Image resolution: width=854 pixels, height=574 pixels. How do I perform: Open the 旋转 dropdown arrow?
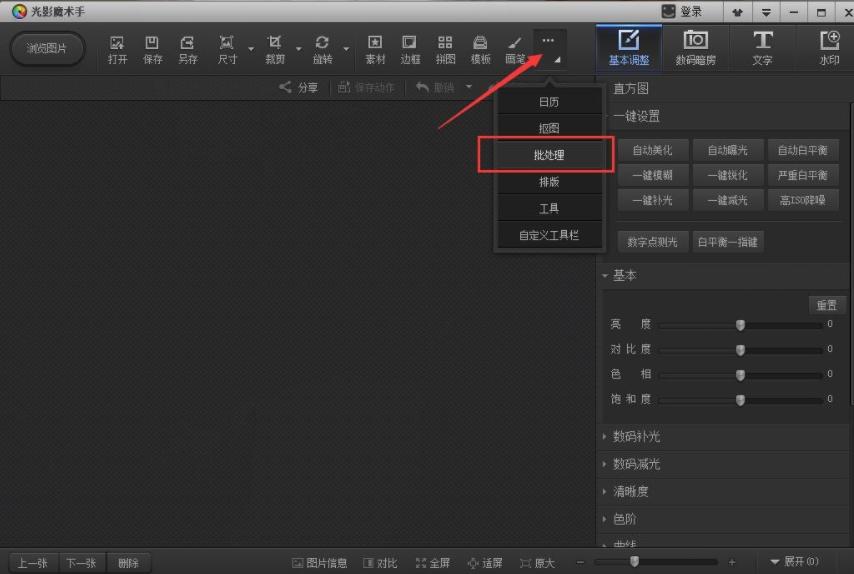point(346,49)
